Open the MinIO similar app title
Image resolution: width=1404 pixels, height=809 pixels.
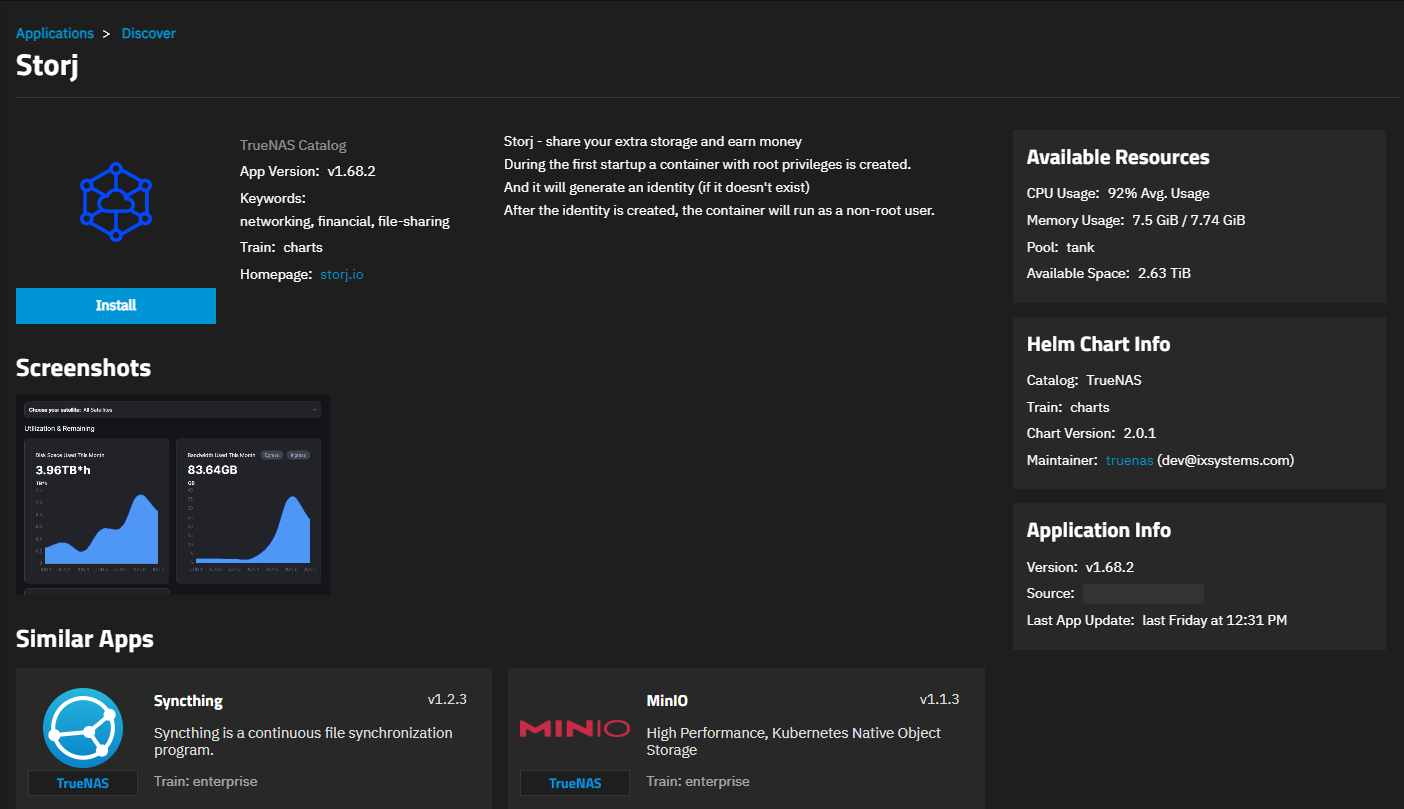667,701
